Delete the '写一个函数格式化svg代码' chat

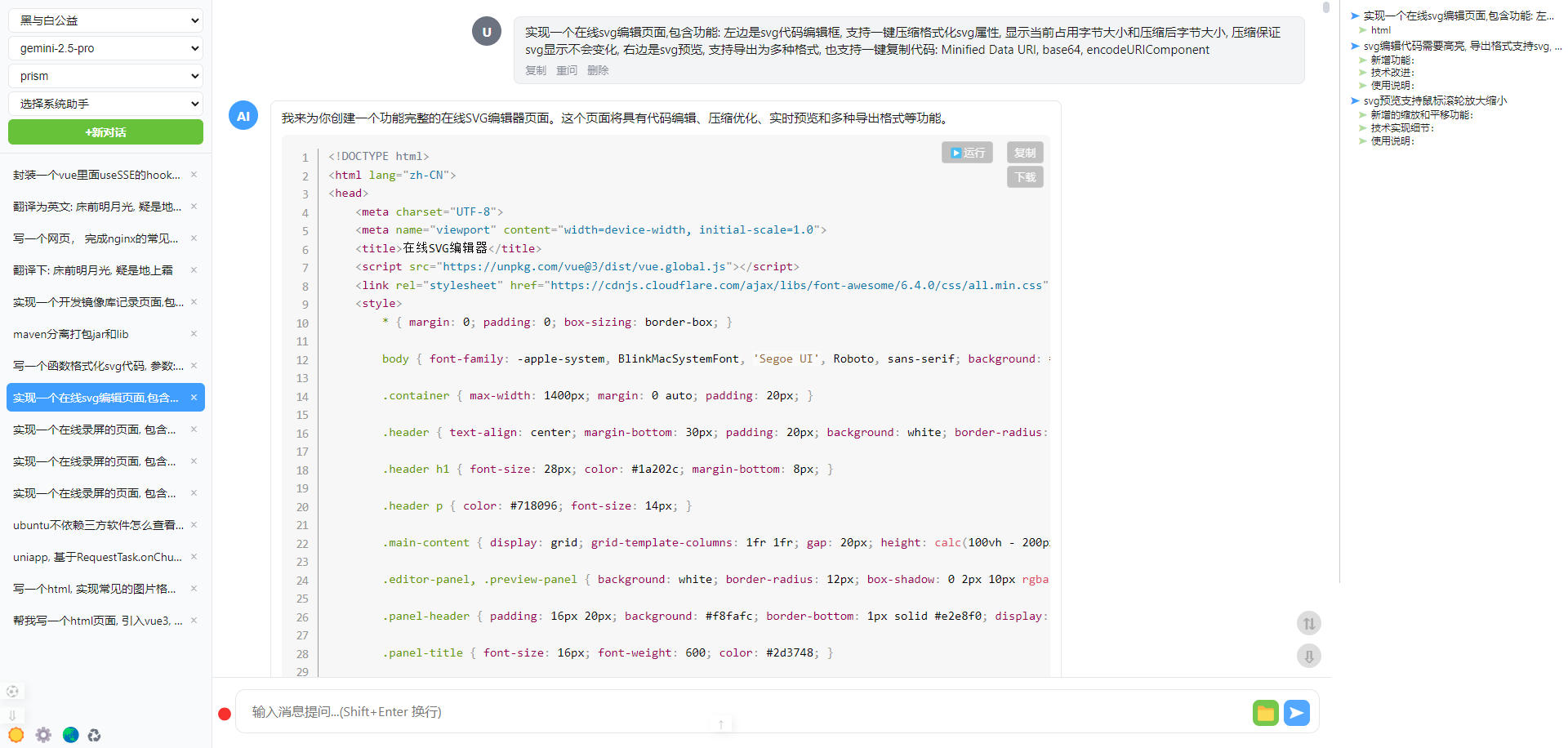[x=194, y=366]
